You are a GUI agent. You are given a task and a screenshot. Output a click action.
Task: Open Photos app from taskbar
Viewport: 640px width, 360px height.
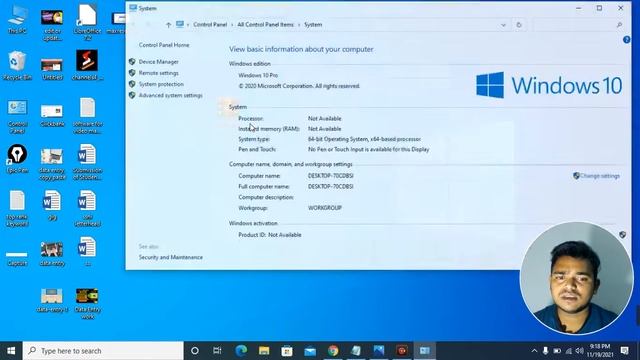pyautogui.click(x=379, y=351)
